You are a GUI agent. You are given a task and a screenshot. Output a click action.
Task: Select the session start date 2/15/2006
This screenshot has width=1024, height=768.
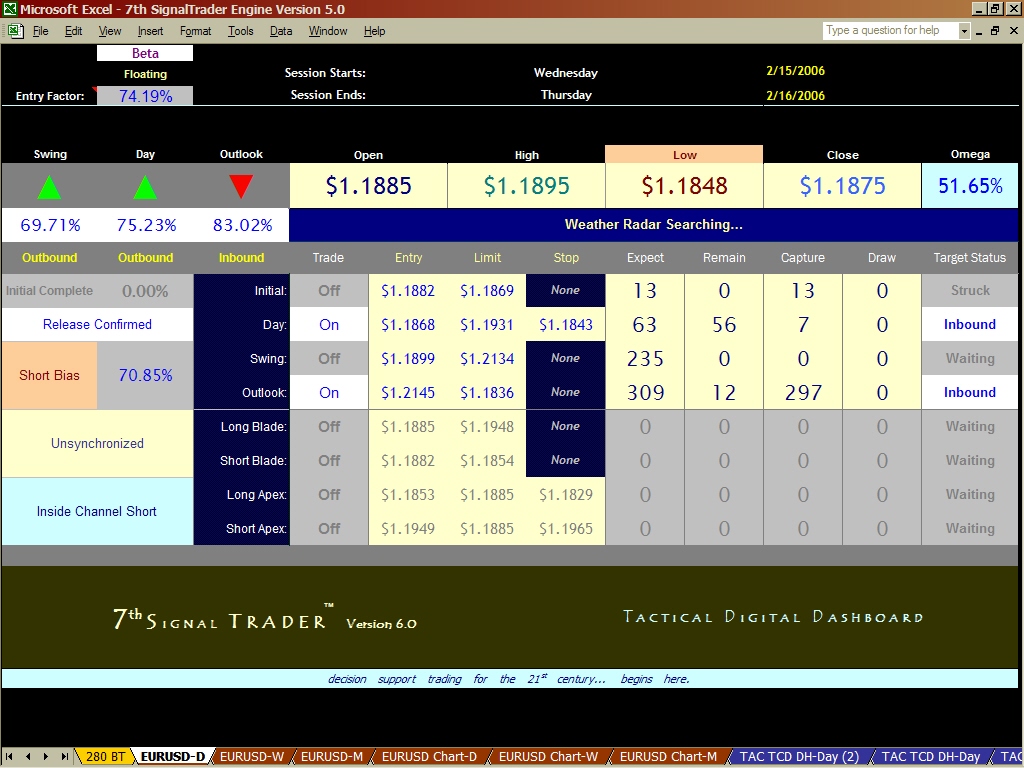(x=795, y=71)
